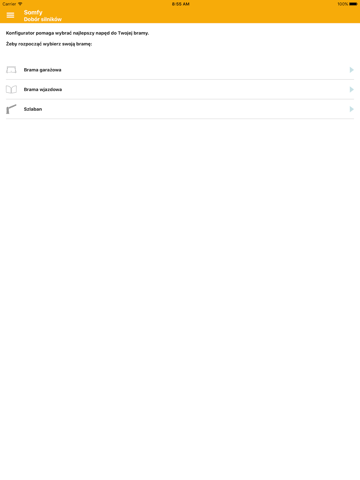Click the Dobór silników subtitle
Image resolution: width=360 pixels, height=480 pixels.
coord(43,19)
